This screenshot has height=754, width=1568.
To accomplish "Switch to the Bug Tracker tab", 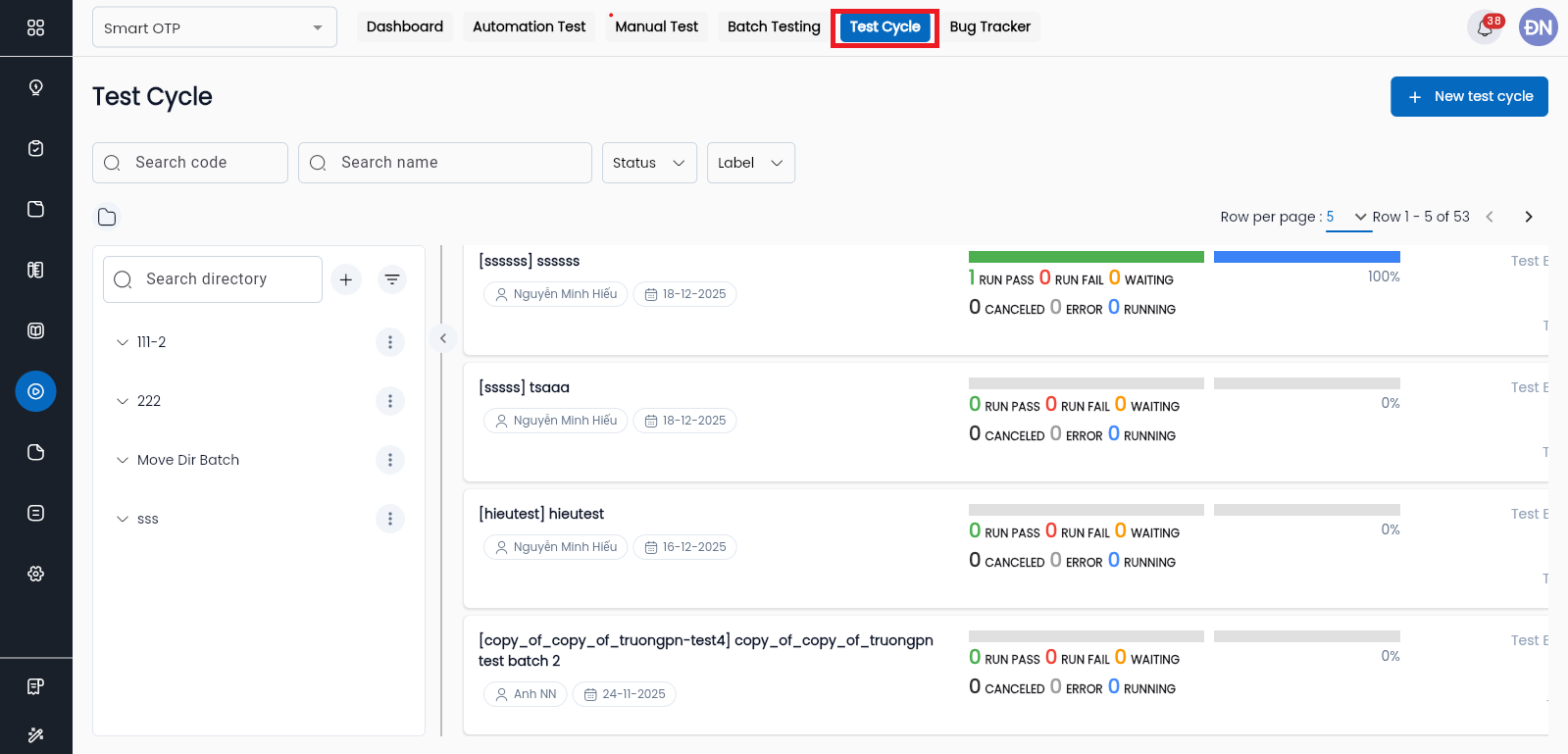I will pos(989,26).
